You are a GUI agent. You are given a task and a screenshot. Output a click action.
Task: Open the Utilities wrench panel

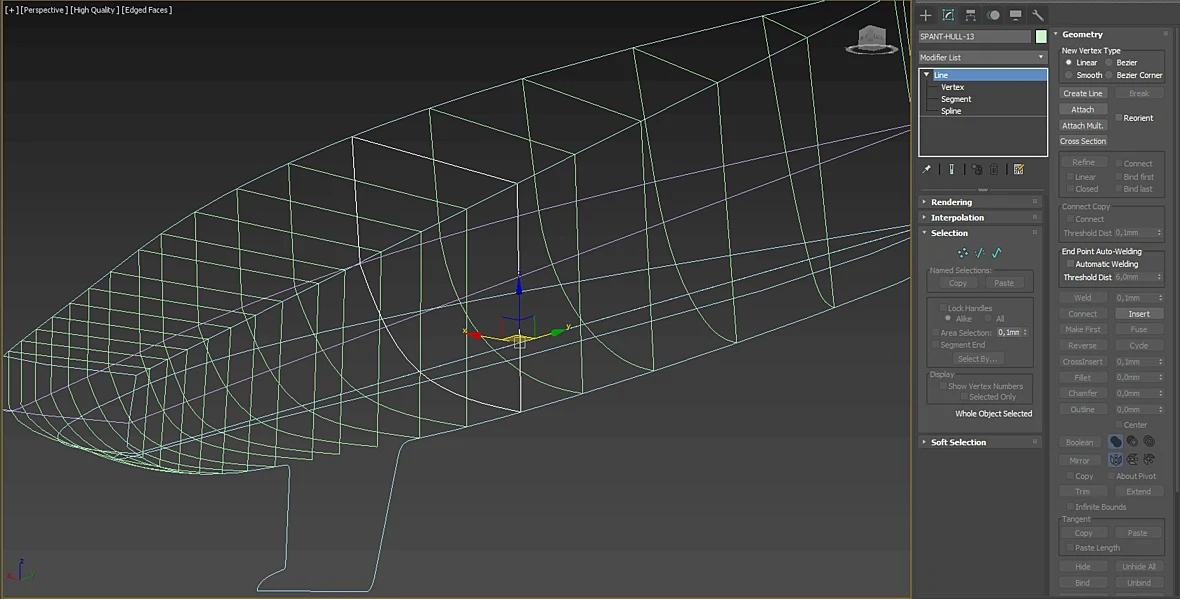pyautogui.click(x=1038, y=15)
